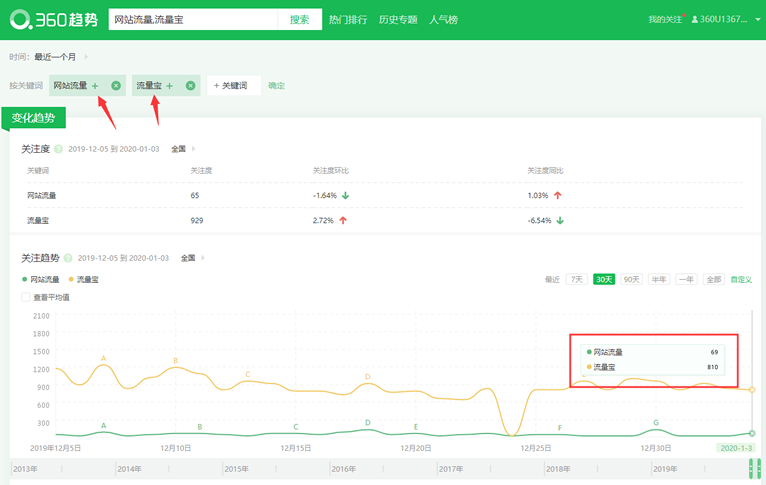766x485 pixels.
Task: Click the plus icon on 网站流量 keyword
Action: (95, 86)
